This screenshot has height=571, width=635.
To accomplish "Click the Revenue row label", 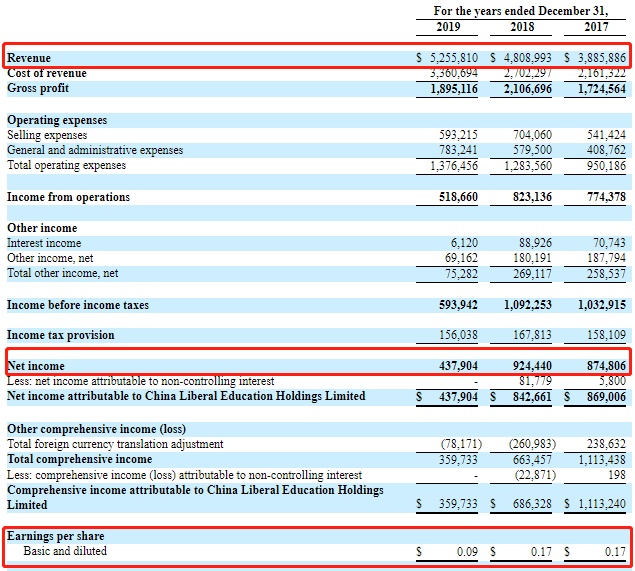I will point(29,58).
